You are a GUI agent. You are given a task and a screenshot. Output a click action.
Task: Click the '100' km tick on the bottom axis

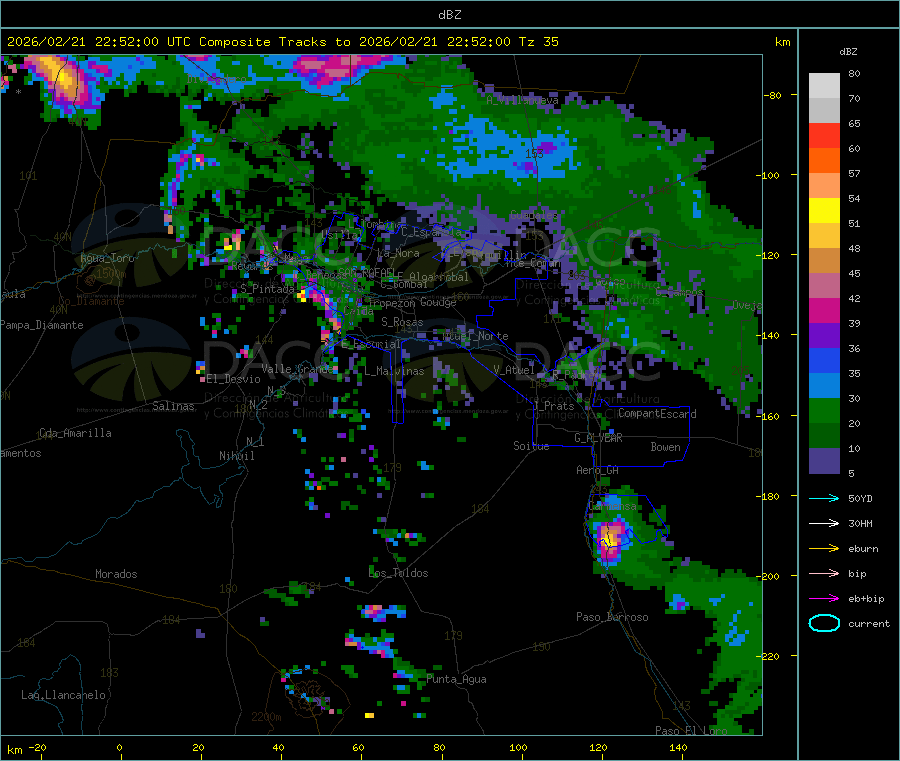518,747
